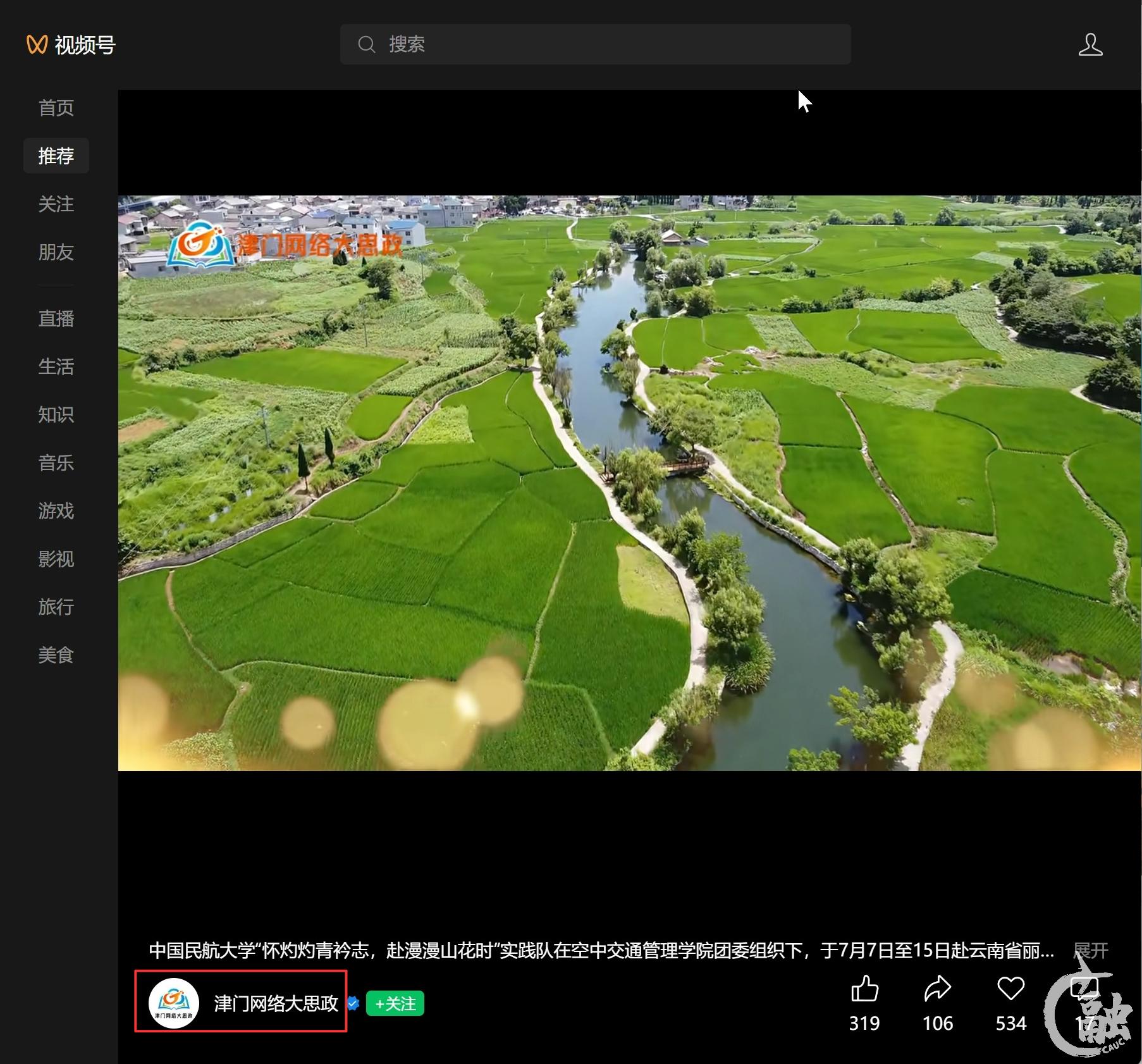Share the video using arrow icon
This screenshot has height=1064, width=1142.
[x=937, y=989]
